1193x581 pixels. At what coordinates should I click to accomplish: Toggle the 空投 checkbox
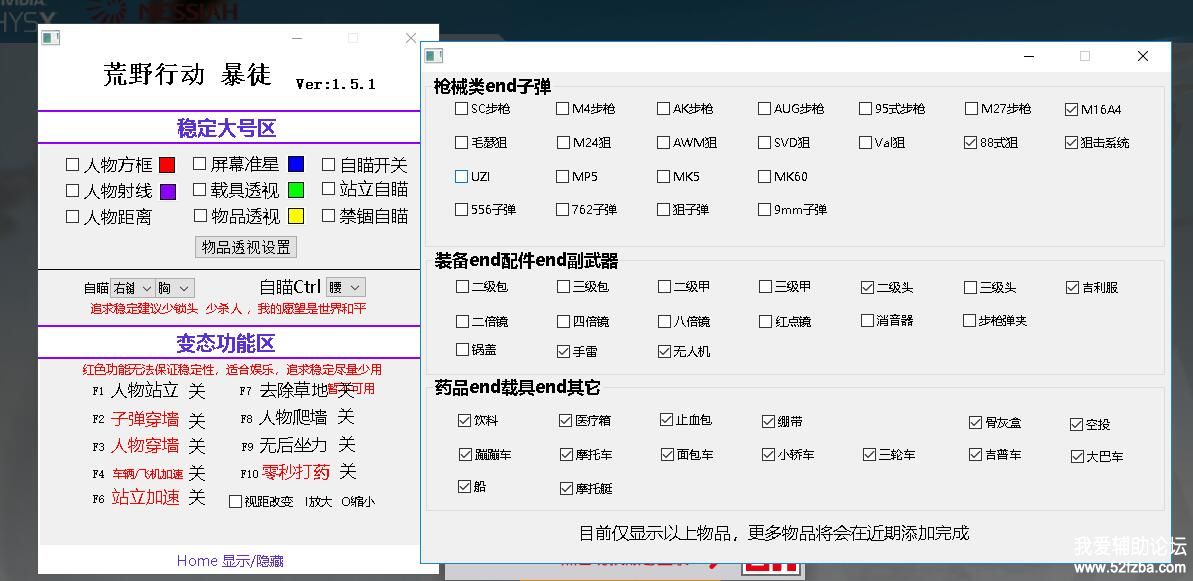pyautogui.click(x=1077, y=424)
